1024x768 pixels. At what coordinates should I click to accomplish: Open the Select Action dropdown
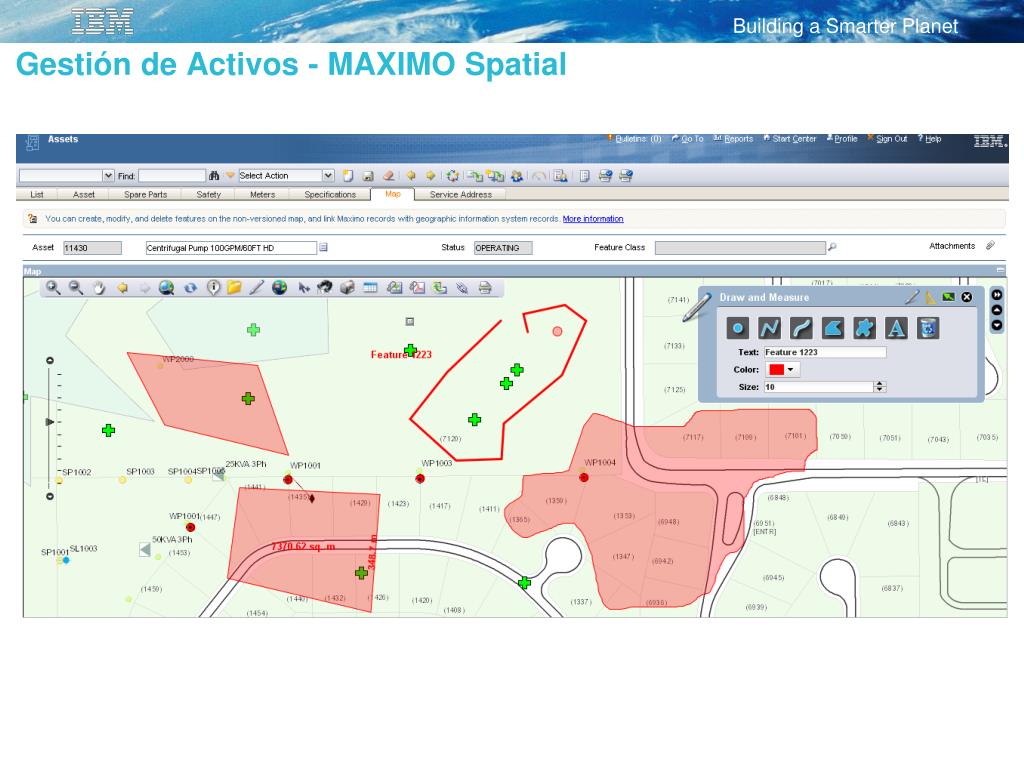(x=328, y=176)
